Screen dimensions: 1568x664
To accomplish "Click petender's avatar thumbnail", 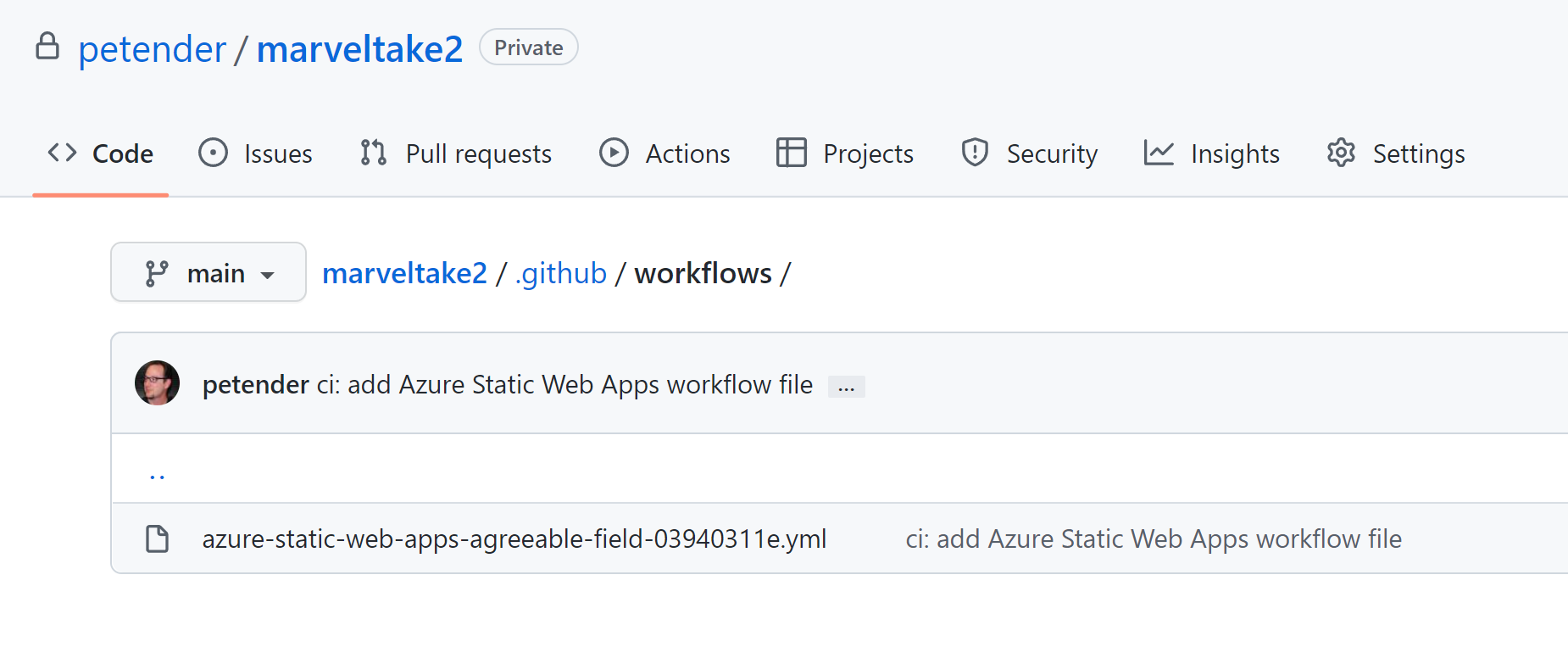I will click(158, 383).
